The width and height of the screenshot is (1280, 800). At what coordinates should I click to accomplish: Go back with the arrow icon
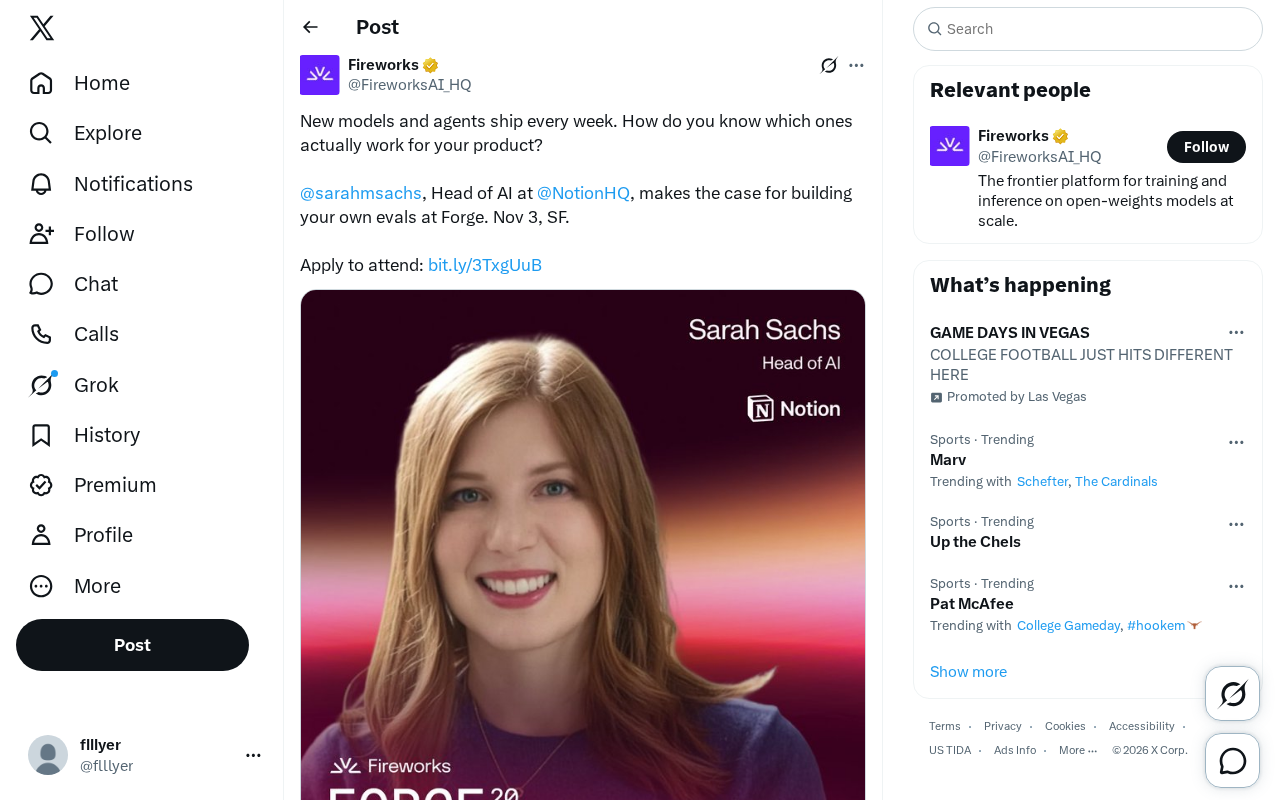coord(310,27)
